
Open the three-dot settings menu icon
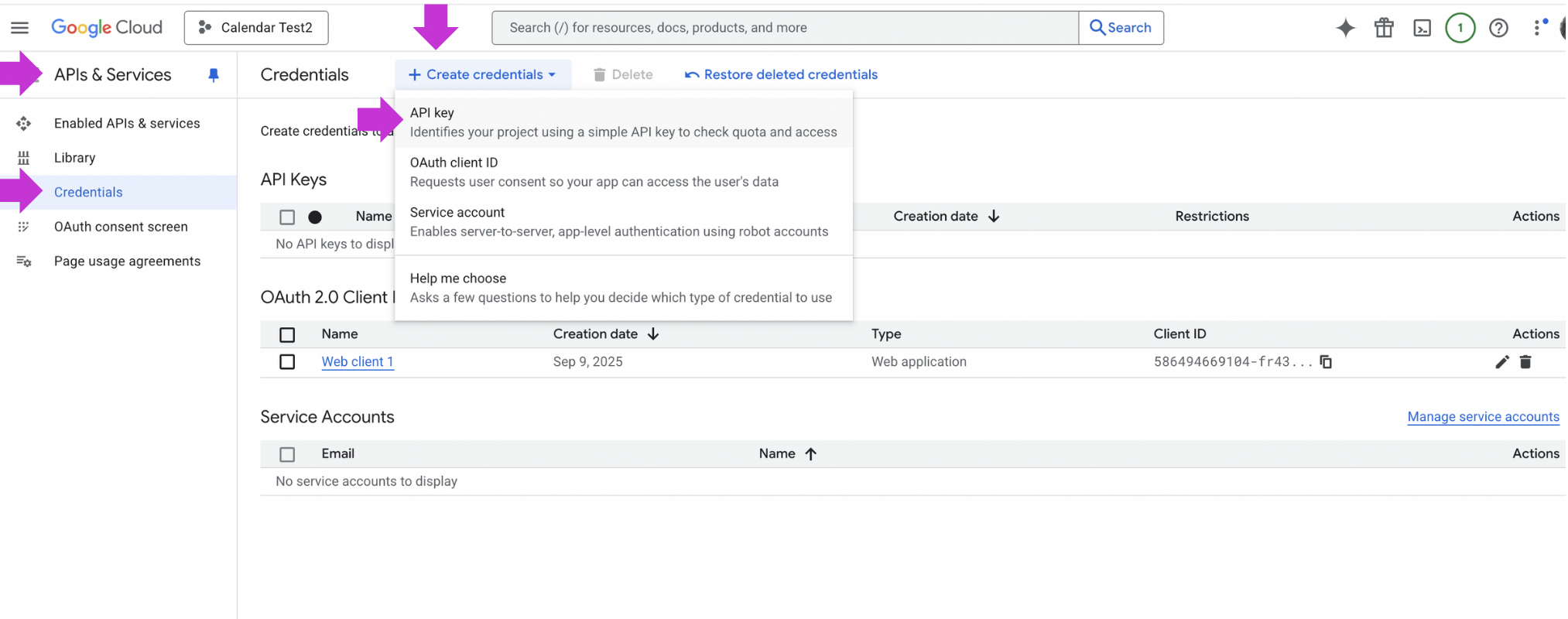click(1538, 28)
